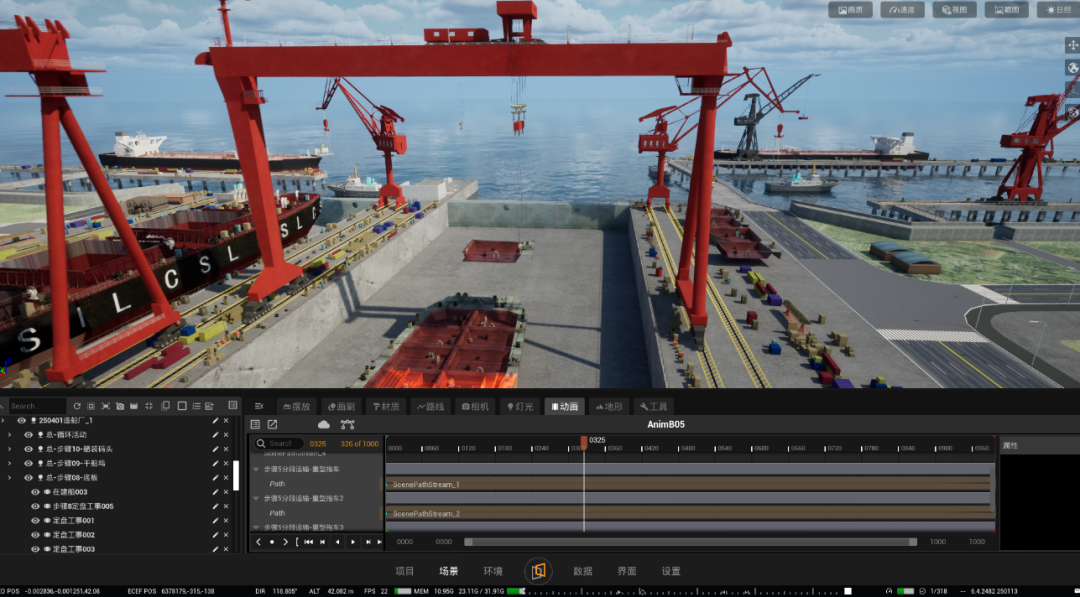Click the 日照 sunlight button
The image size is (1080, 597).
tap(1058, 10)
